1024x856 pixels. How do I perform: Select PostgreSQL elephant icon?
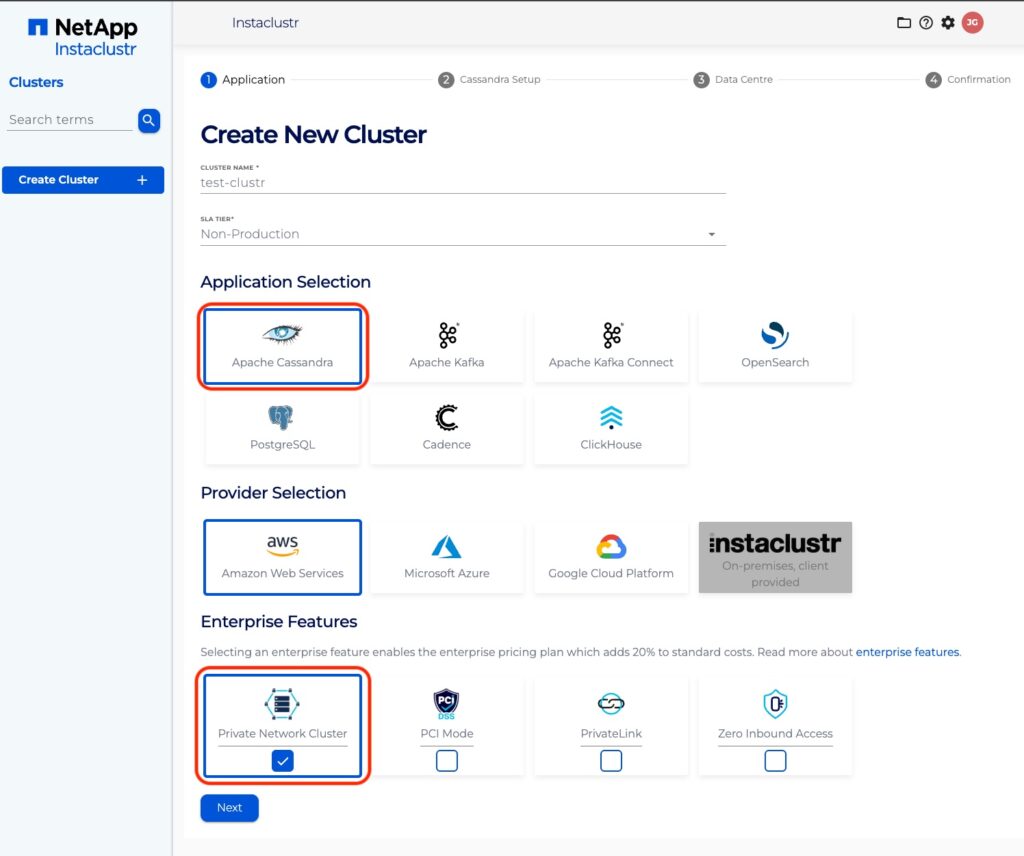tap(282, 418)
